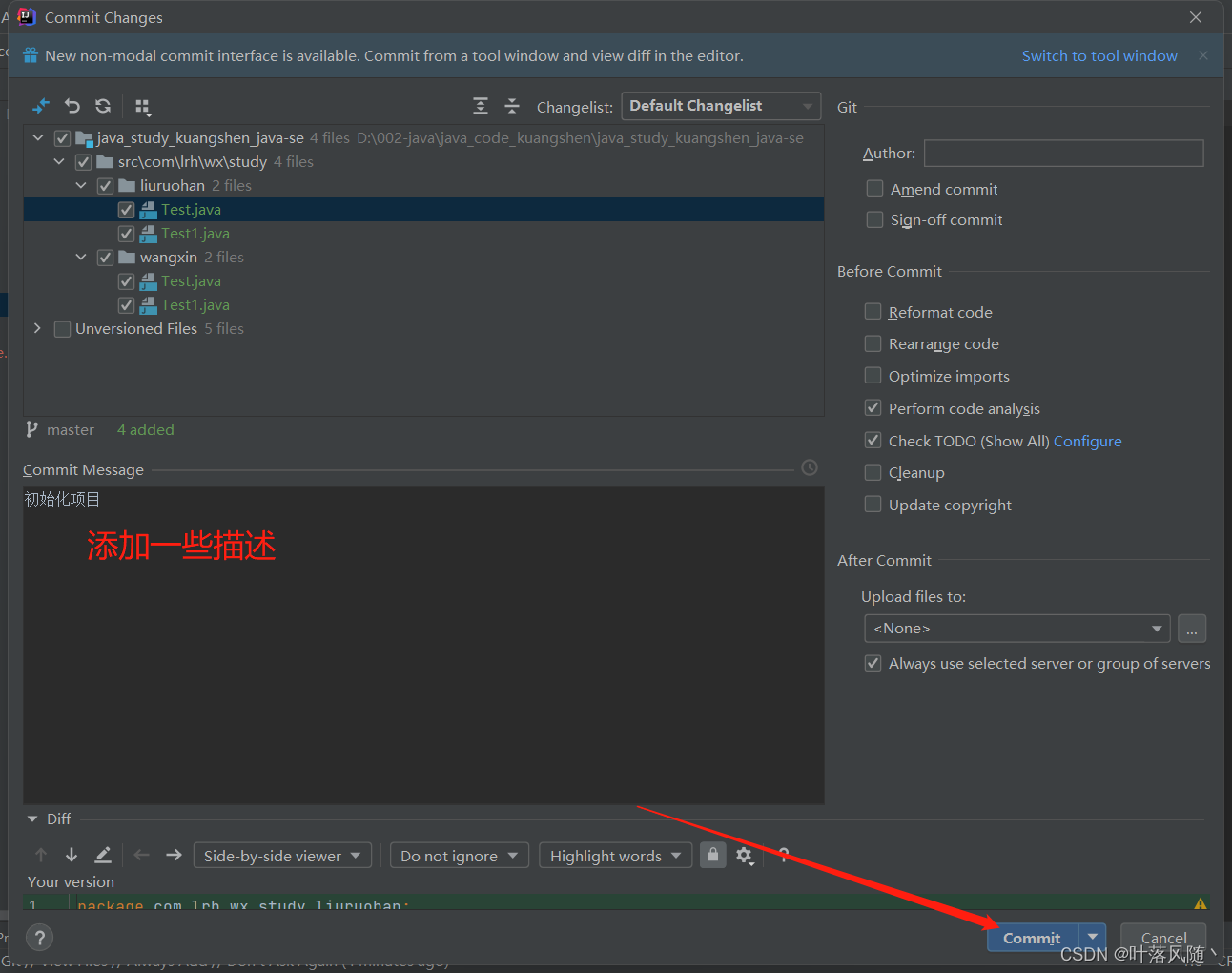The height and width of the screenshot is (973, 1232).
Task: Click the compare previous file arrow
Action: (x=142, y=855)
